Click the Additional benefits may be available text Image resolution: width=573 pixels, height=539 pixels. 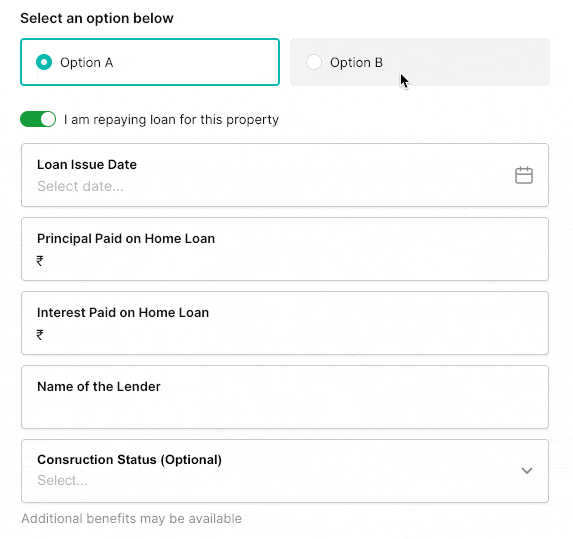pos(132,518)
